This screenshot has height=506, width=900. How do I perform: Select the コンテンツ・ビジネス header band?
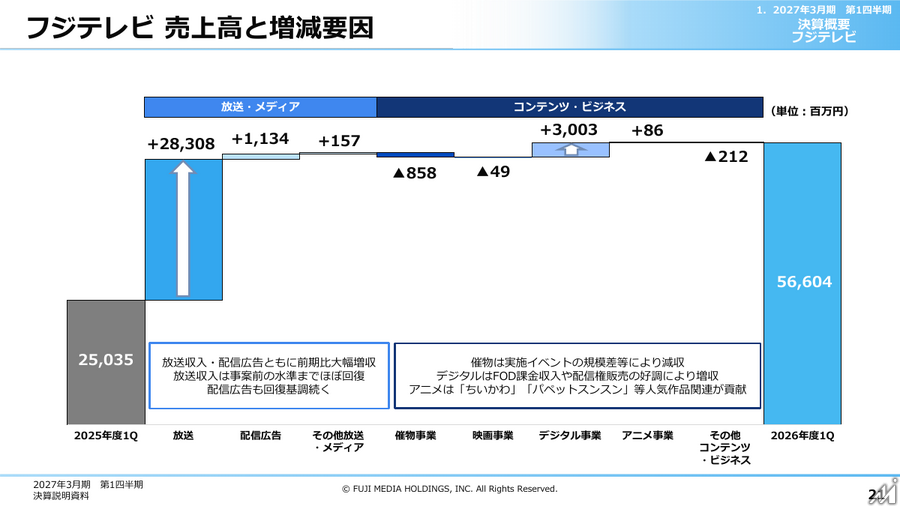570,107
